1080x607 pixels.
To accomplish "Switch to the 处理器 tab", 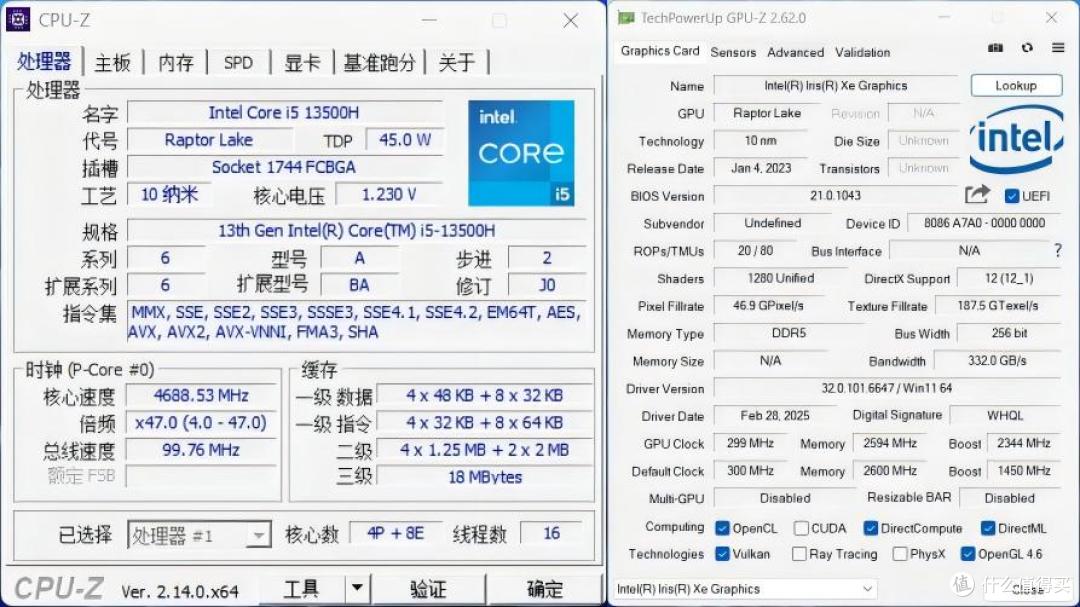I will pyautogui.click(x=44, y=62).
